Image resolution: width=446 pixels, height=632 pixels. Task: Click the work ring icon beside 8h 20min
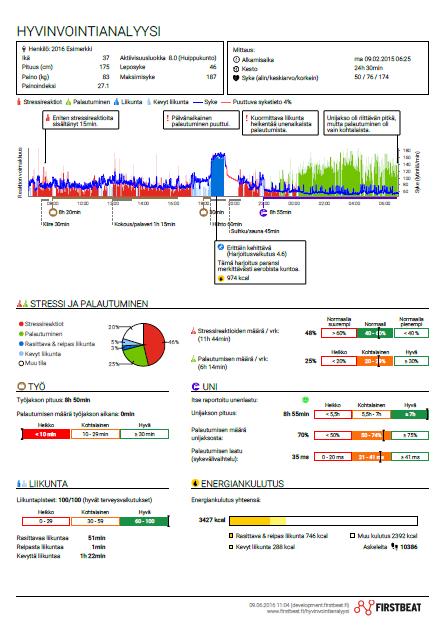pyautogui.click(x=53, y=212)
